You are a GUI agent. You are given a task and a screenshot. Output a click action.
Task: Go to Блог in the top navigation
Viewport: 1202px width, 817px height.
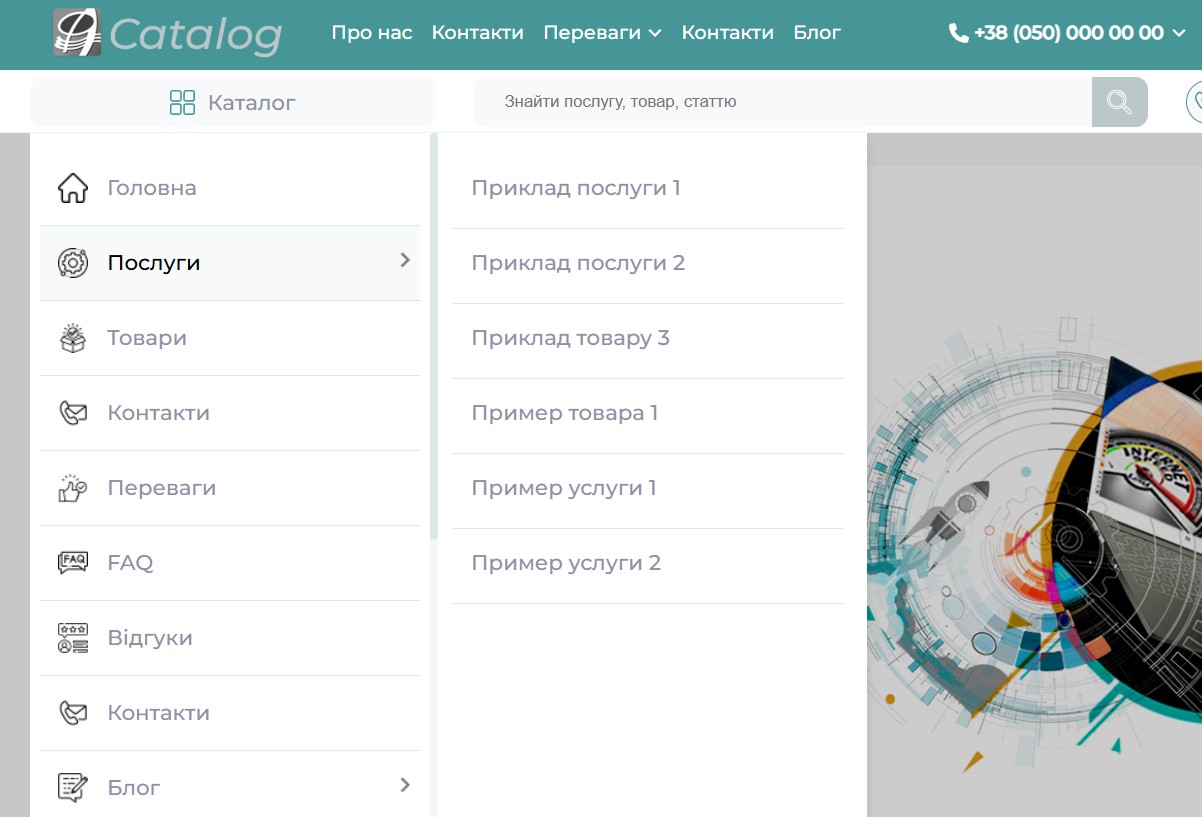pos(817,33)
